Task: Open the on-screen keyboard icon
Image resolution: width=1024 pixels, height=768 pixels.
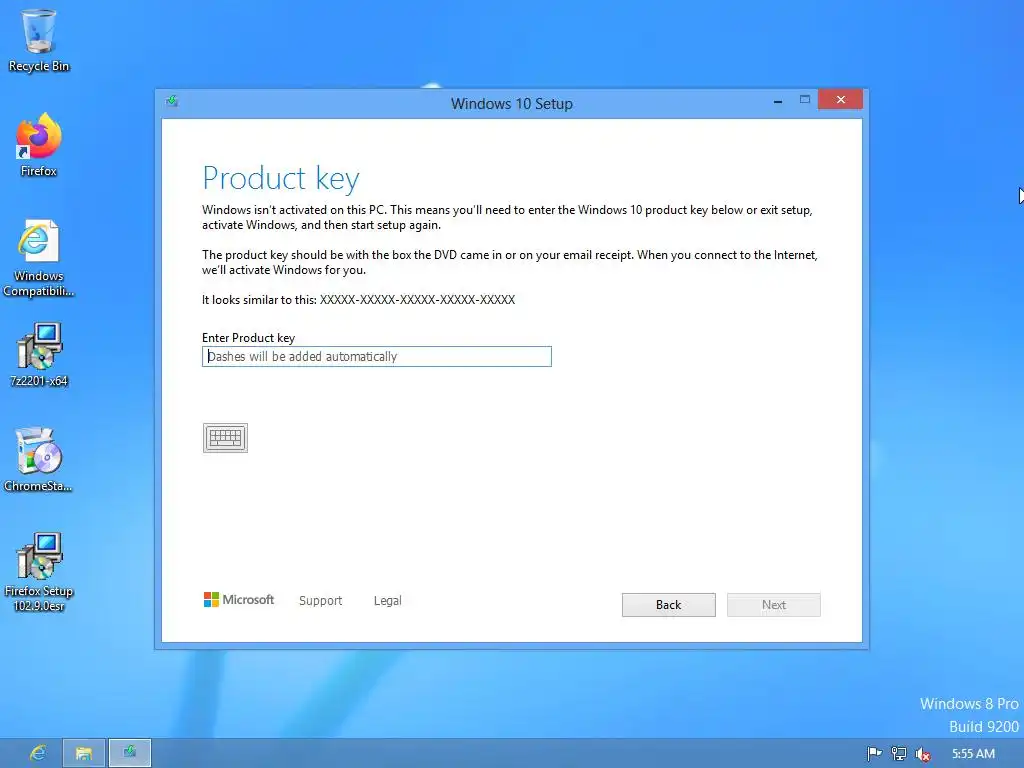Action: (x=225, y=438)
